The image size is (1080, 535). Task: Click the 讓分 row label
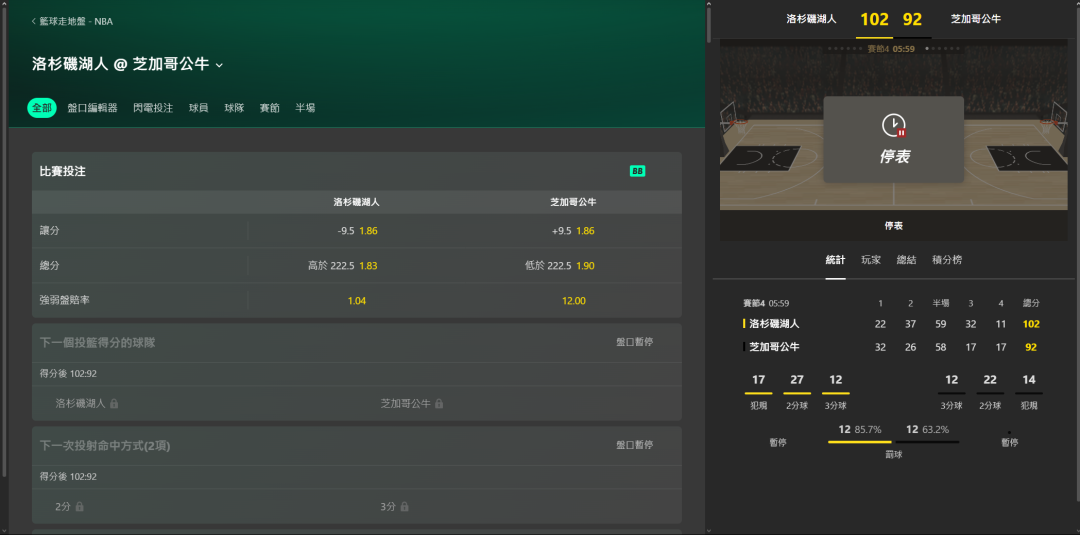pyautogui.click(x=50, y=231)
